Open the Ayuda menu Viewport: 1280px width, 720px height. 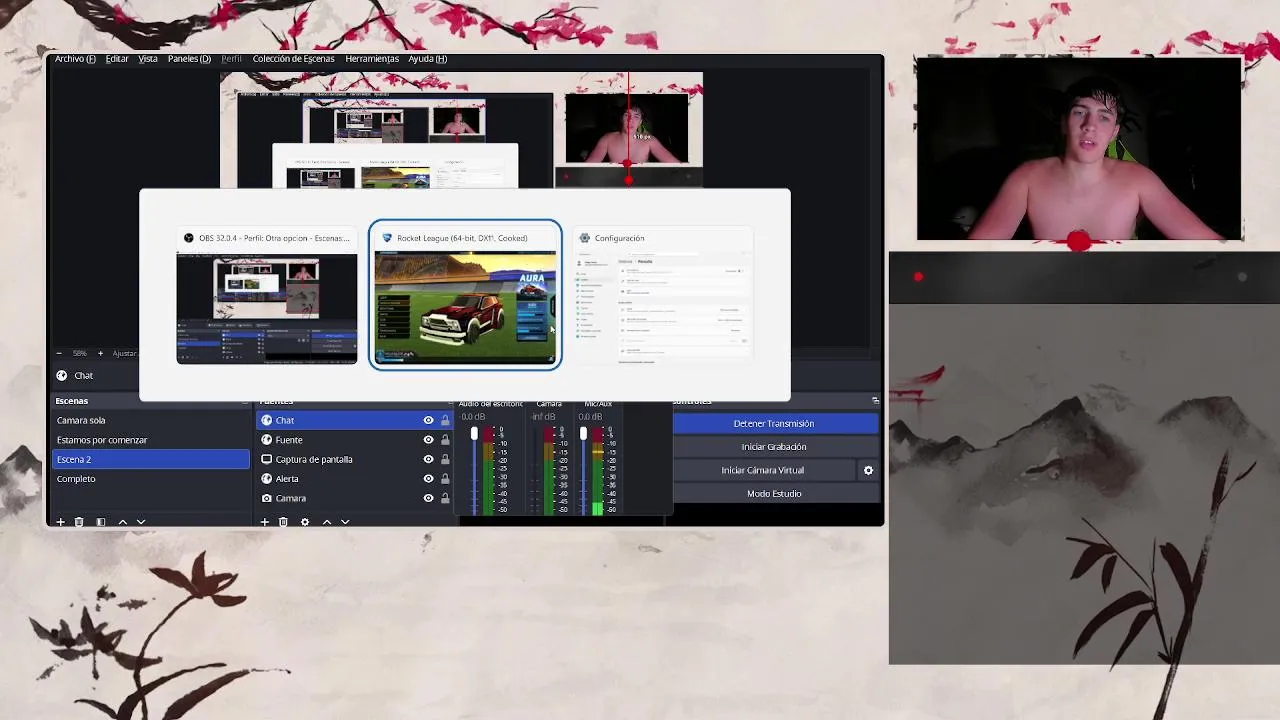pos(427,59)
